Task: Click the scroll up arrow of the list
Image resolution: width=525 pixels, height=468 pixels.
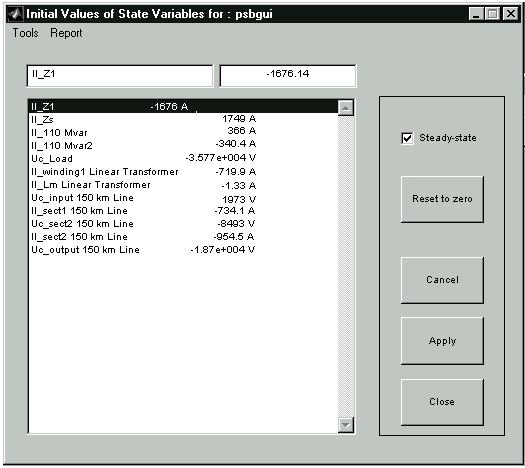Action: 346,108
